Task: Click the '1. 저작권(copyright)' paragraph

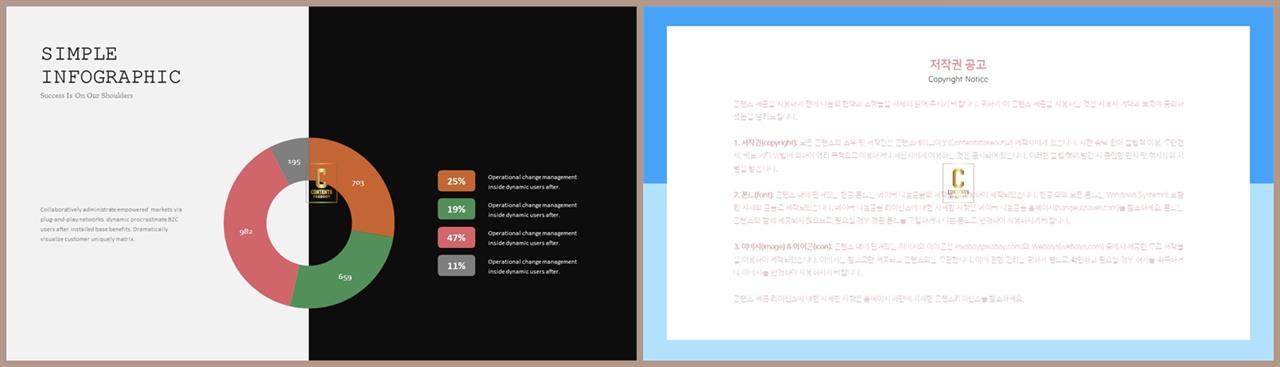Action: tap(958, 155)
